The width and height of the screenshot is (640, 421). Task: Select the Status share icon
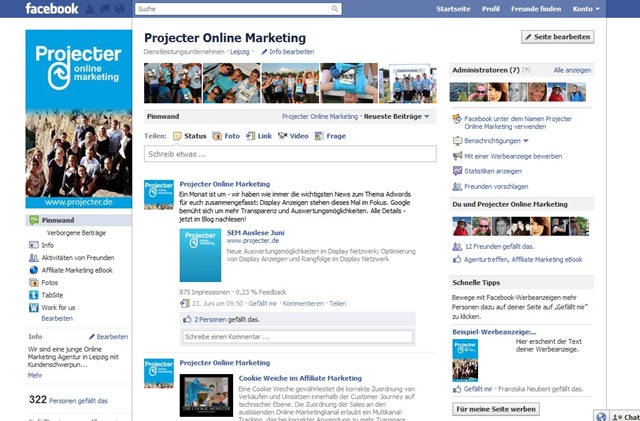177,136
